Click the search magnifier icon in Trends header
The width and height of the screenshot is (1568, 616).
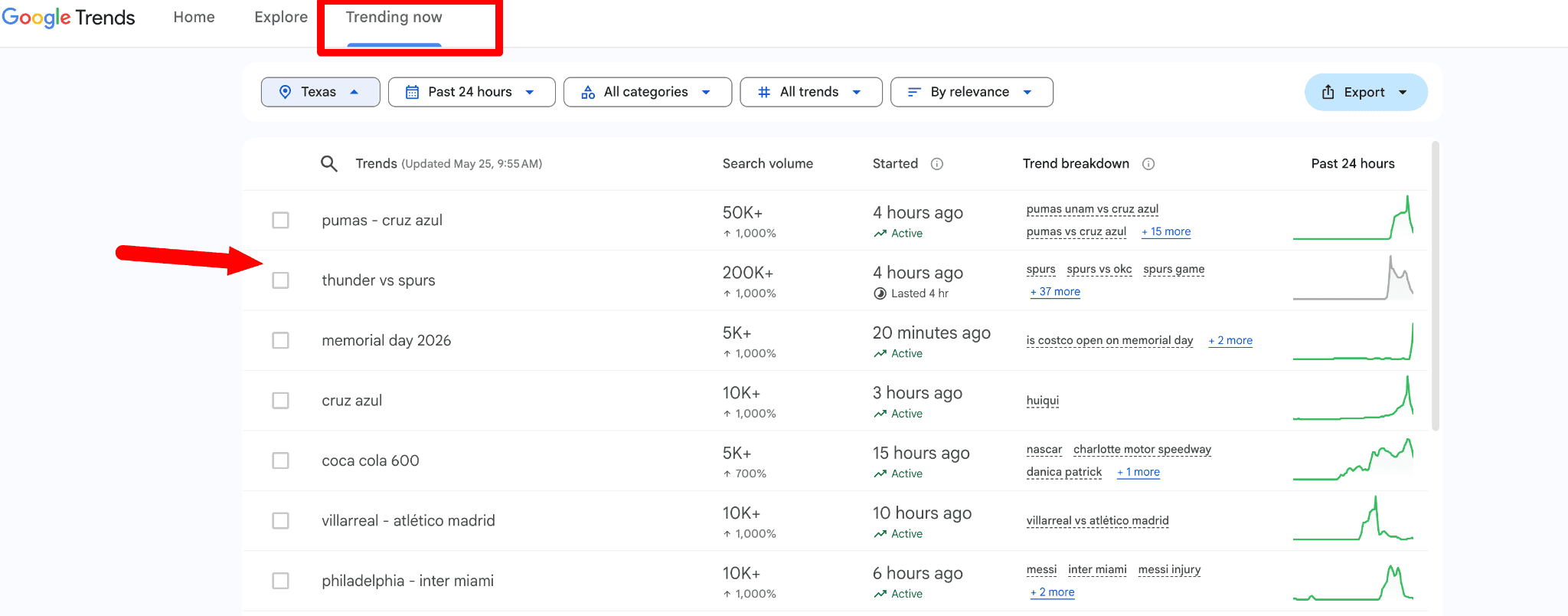pos(329,163)
